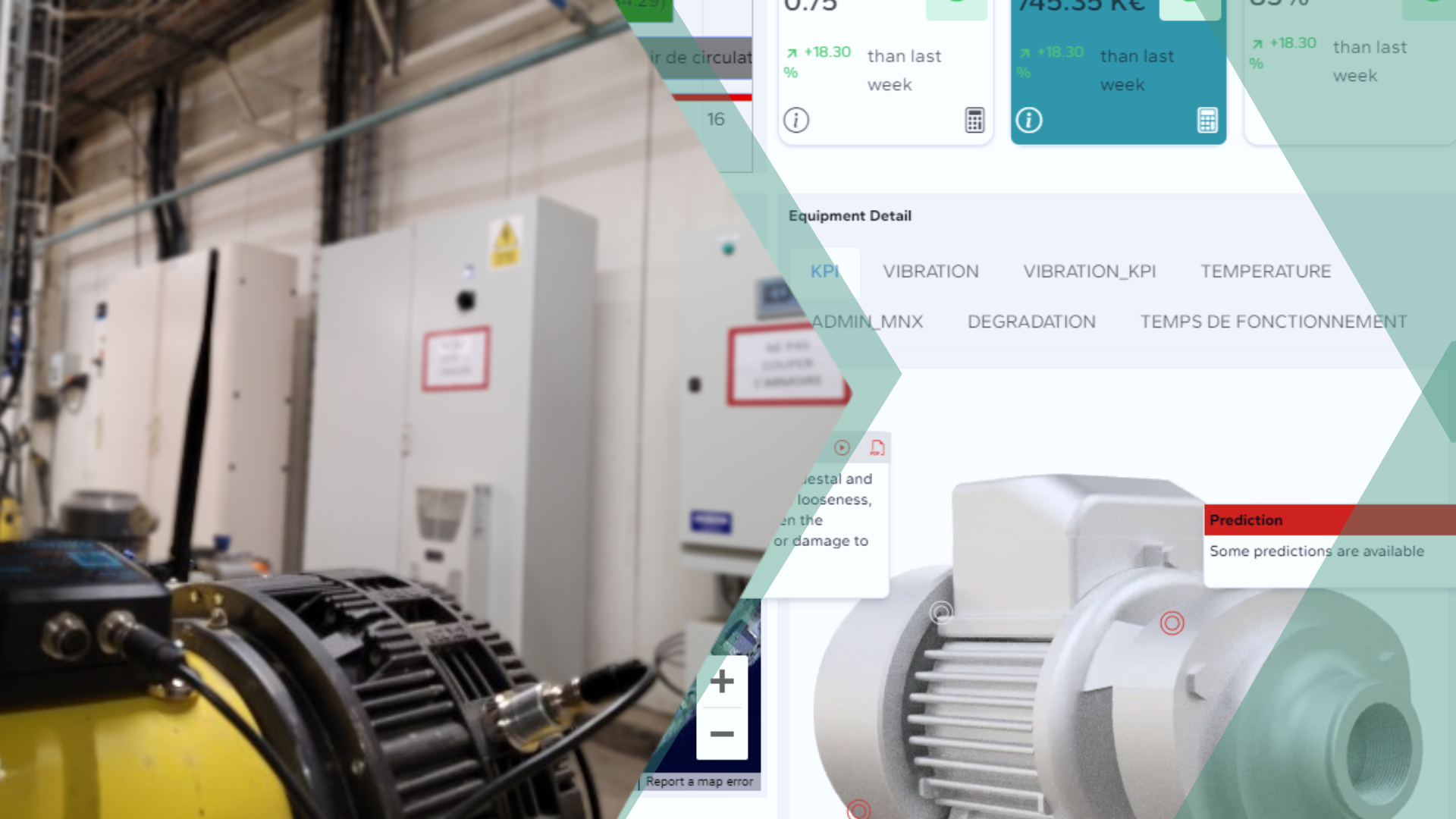This screenshot has height=819, width=1456.
Task: Click the calculator icon on teal KPI card
Action: pos(1207,119)
